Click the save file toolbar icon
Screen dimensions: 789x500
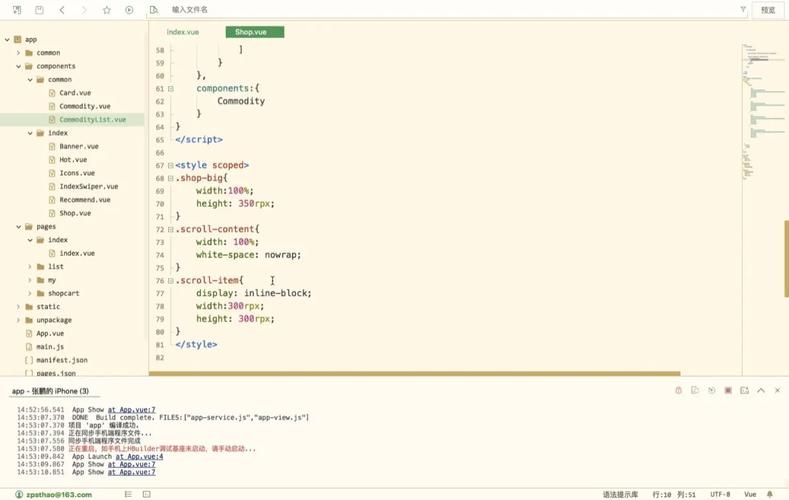click(39, 10)
